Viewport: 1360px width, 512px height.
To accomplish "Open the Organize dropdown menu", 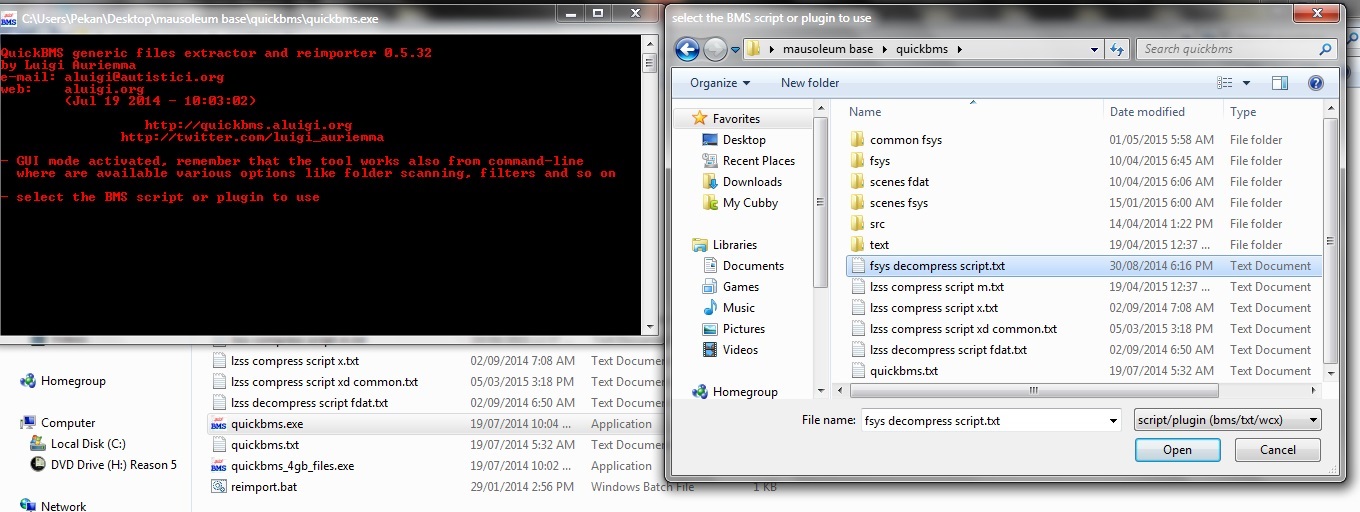I will [x=719, y=83].
